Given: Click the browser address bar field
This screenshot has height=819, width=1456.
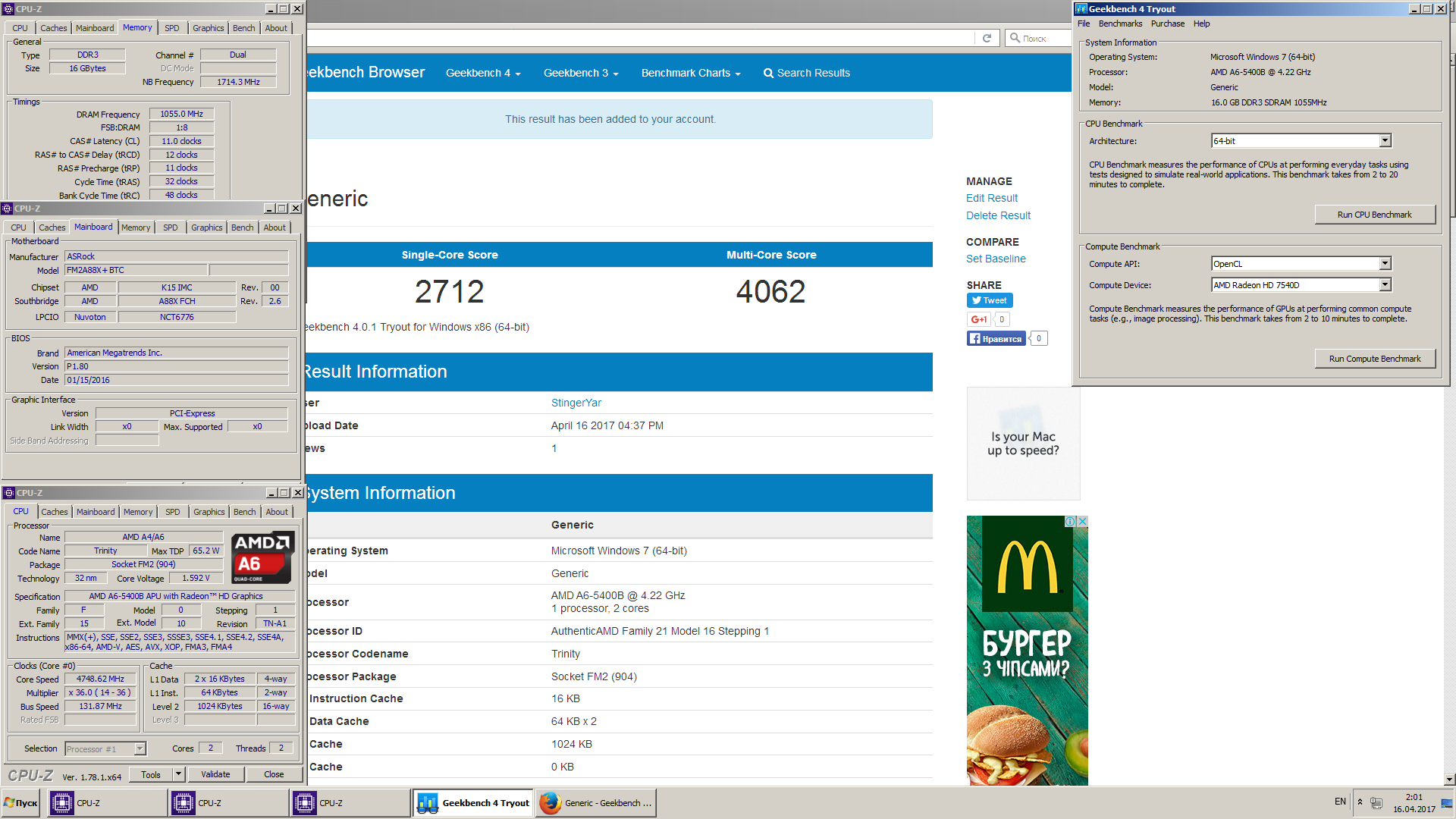Looking at the screenshot, I should pos(641,38).
